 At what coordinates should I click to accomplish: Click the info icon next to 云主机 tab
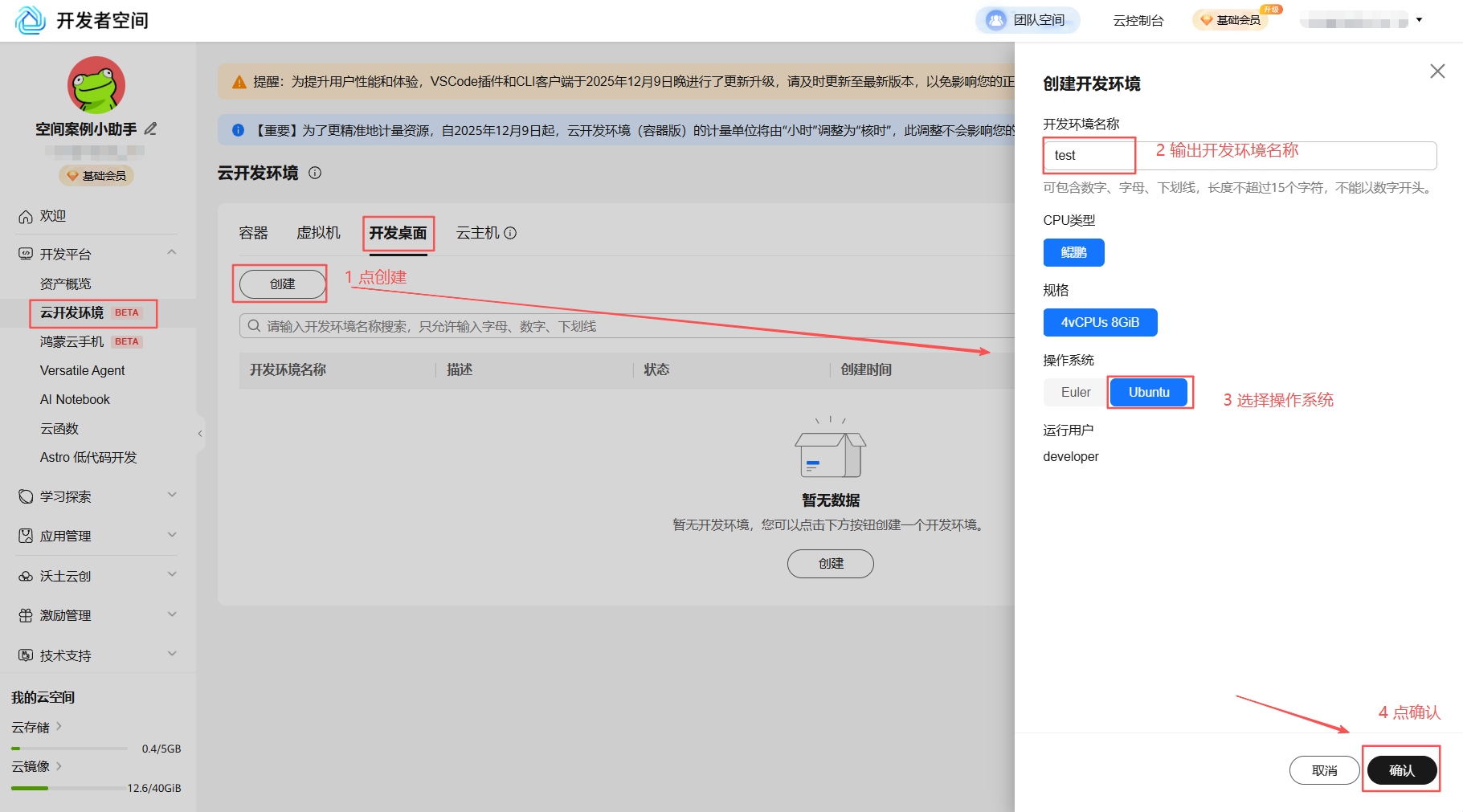tap(511, 233)
